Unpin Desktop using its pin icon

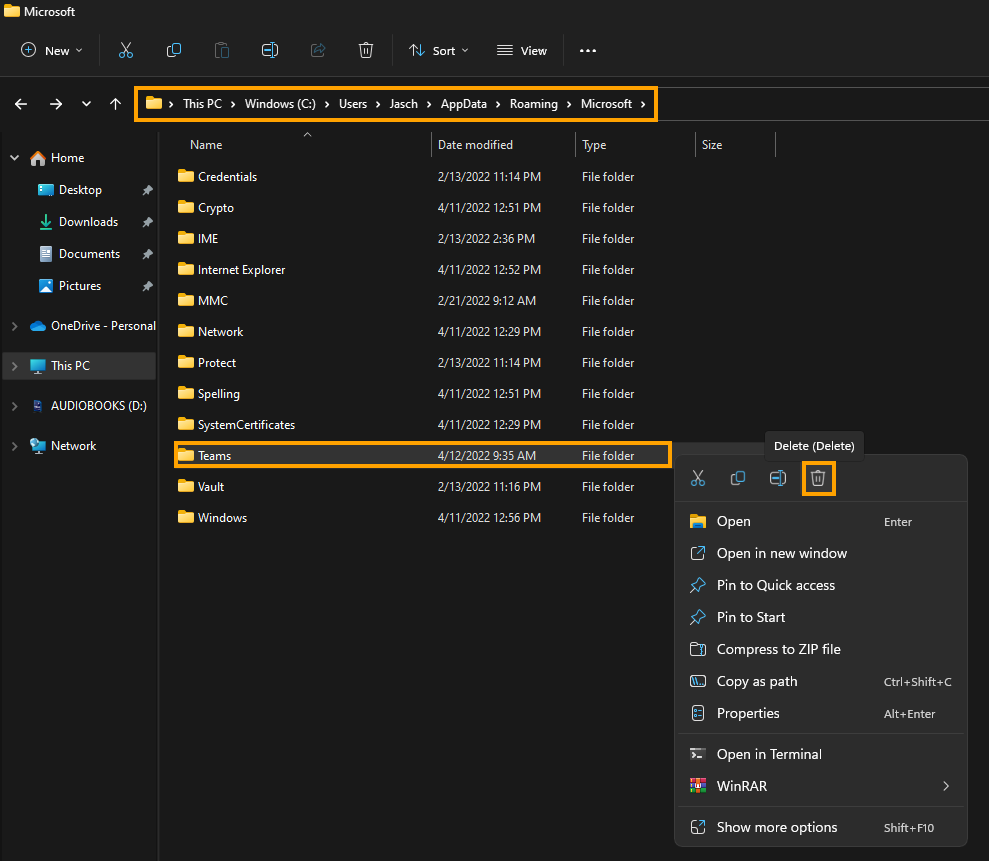[147, 190]
